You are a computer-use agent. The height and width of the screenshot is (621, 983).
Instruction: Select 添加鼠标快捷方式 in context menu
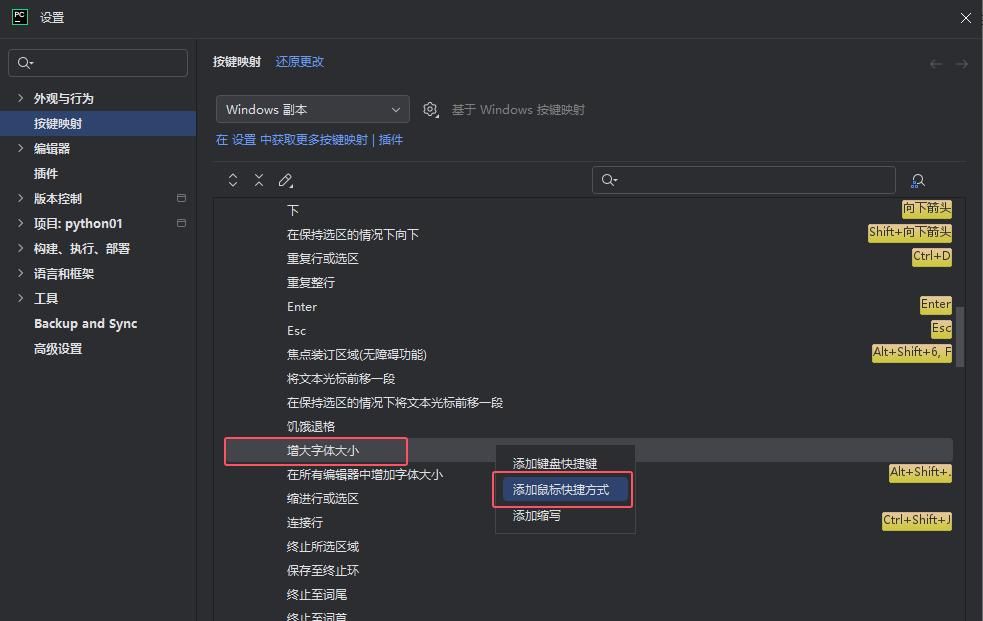click(x=564, y=489)
